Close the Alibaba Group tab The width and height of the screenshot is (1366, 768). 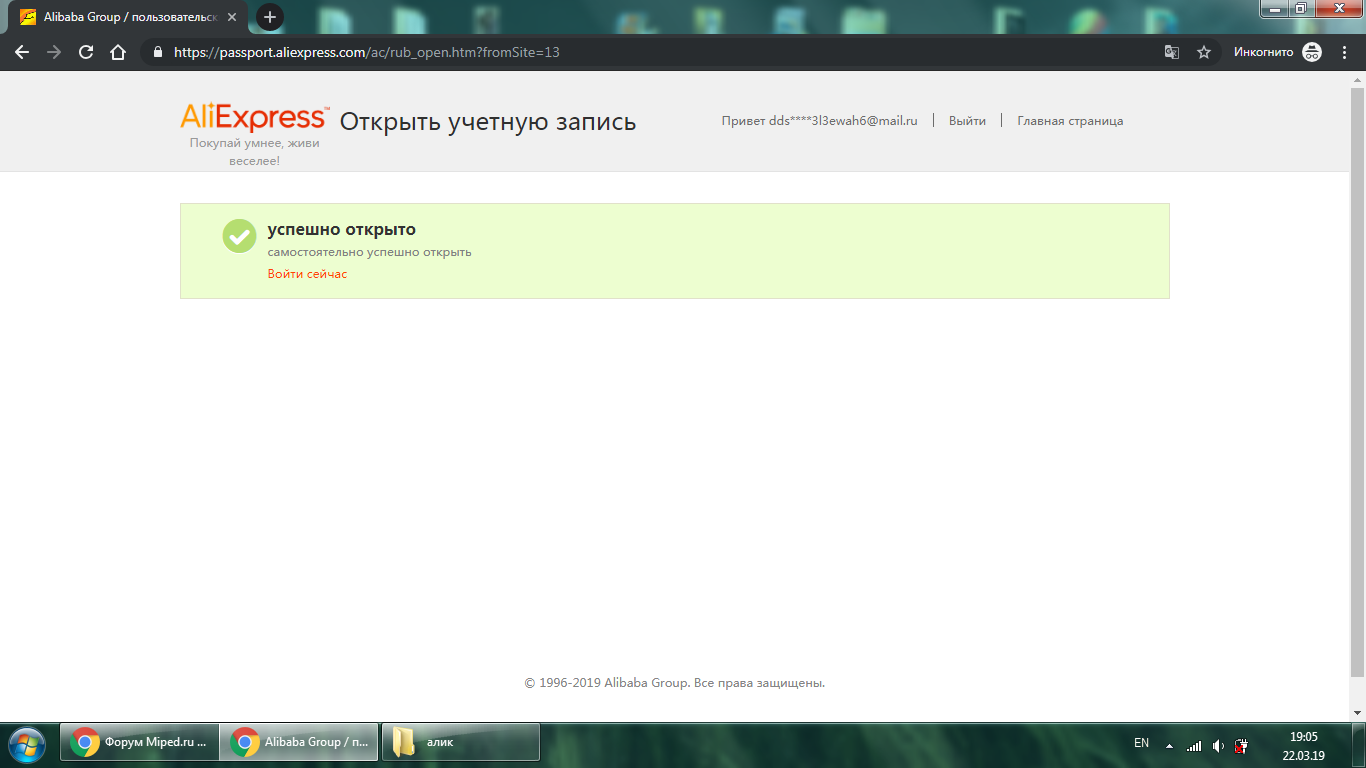[232, 17]
